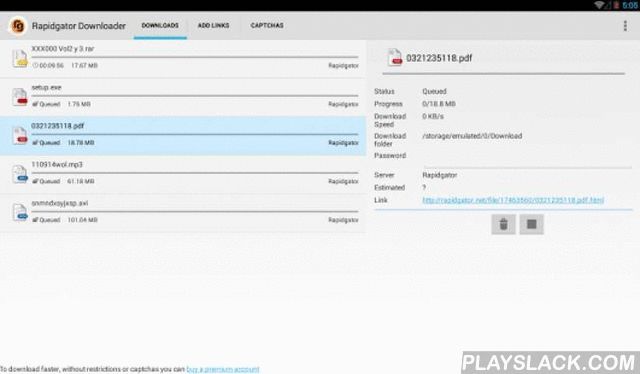The width and height of the screenshot is (640, 374).
Task: Click the status bar clock
Action: click(630, 5)
